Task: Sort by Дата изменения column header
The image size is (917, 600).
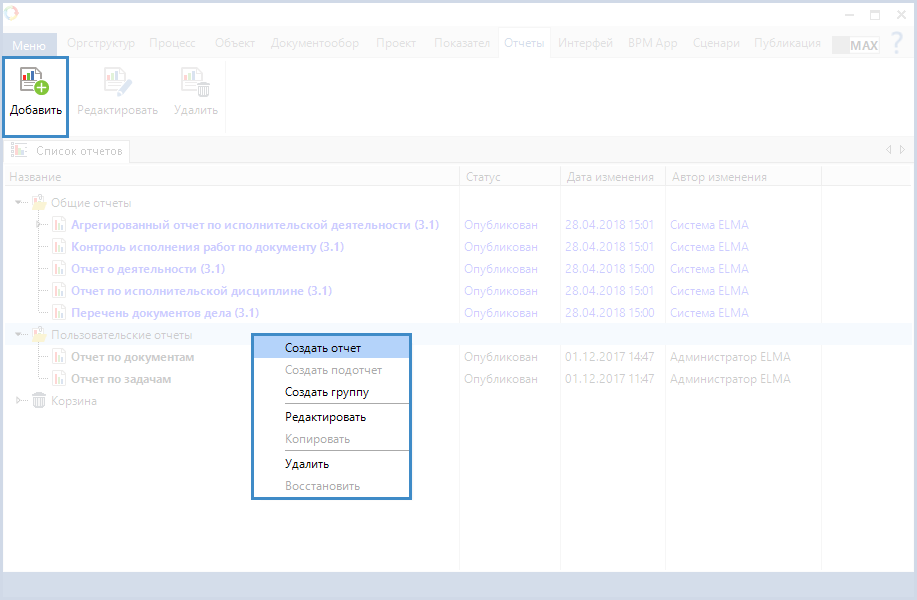Action: pyautogui.click(x=609, y=177)
